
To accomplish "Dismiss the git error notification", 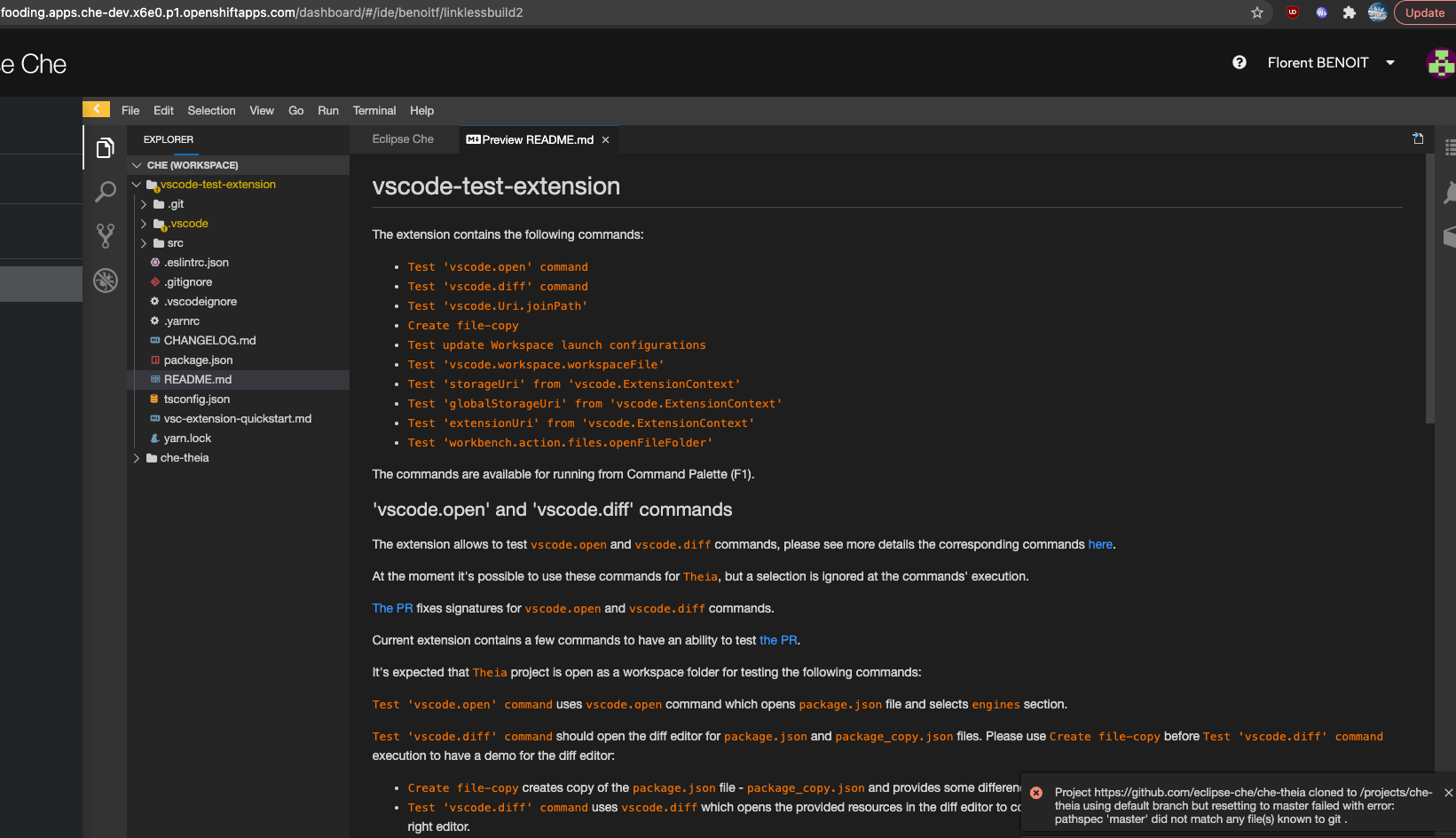I will coord(1449,793).
